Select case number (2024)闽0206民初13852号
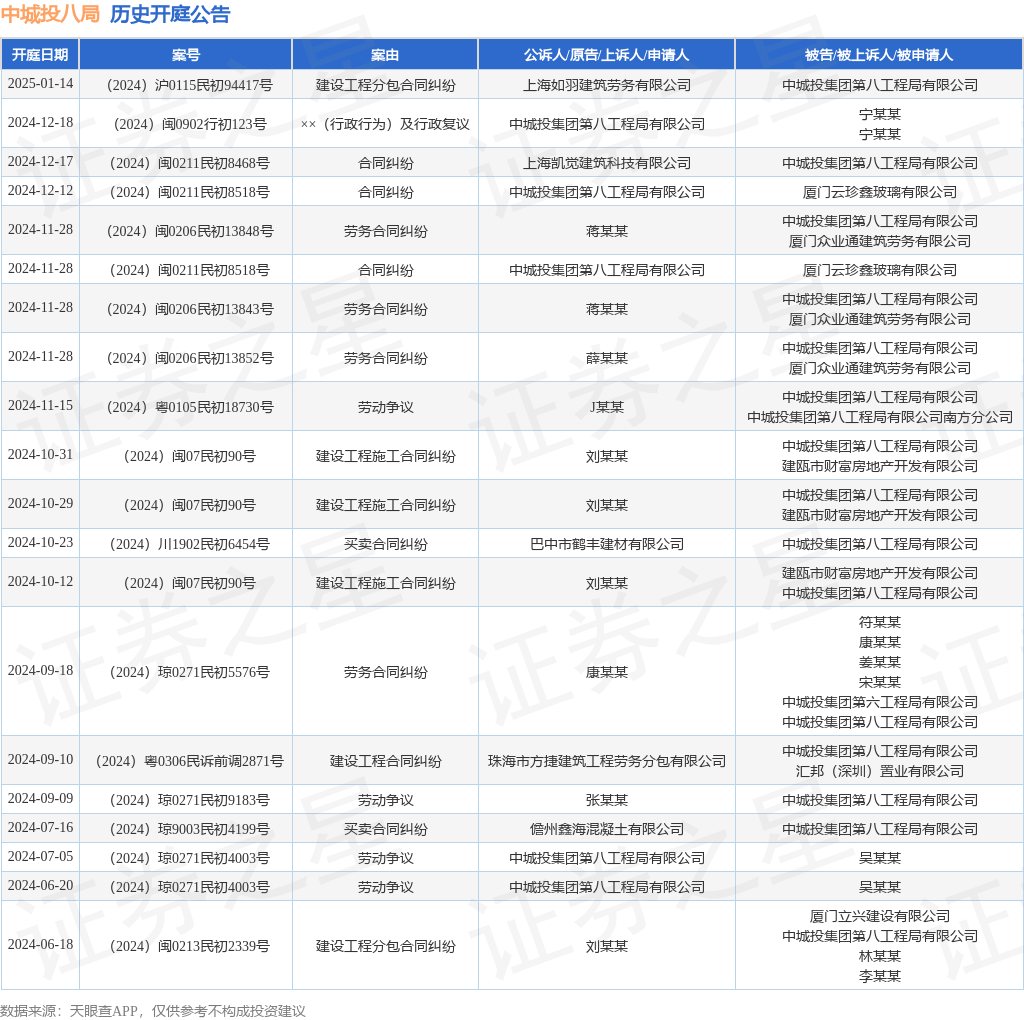Image resolution: width=1024 pixels, height=1020 pixels. (189, 358)
